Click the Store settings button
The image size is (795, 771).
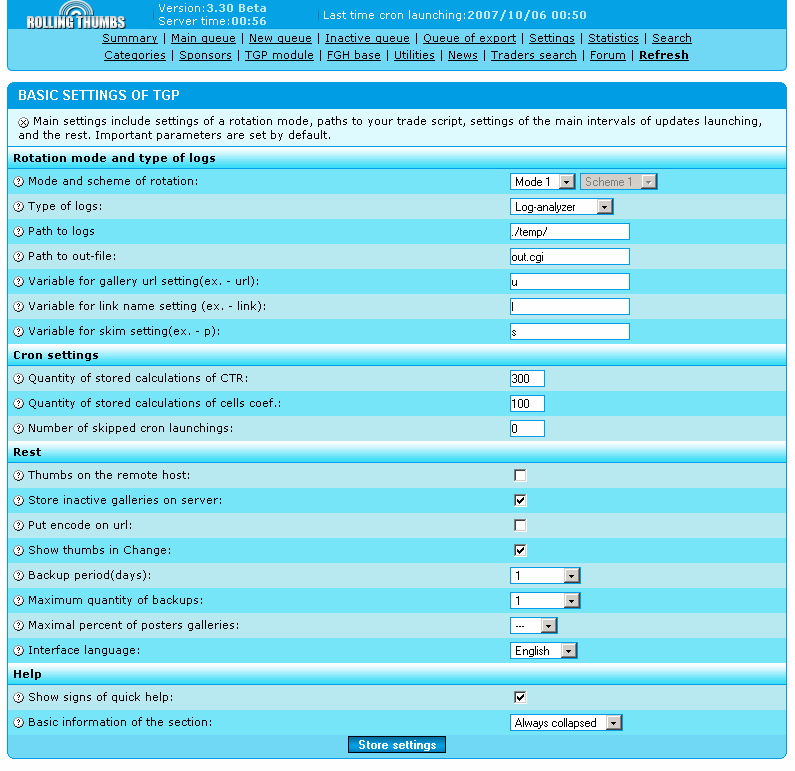[x=397, y=745]
